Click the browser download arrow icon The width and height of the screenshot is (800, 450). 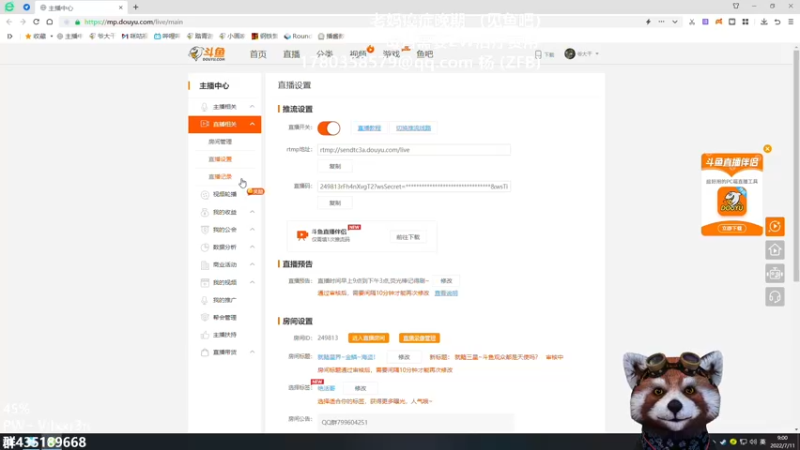click(764, 22)
